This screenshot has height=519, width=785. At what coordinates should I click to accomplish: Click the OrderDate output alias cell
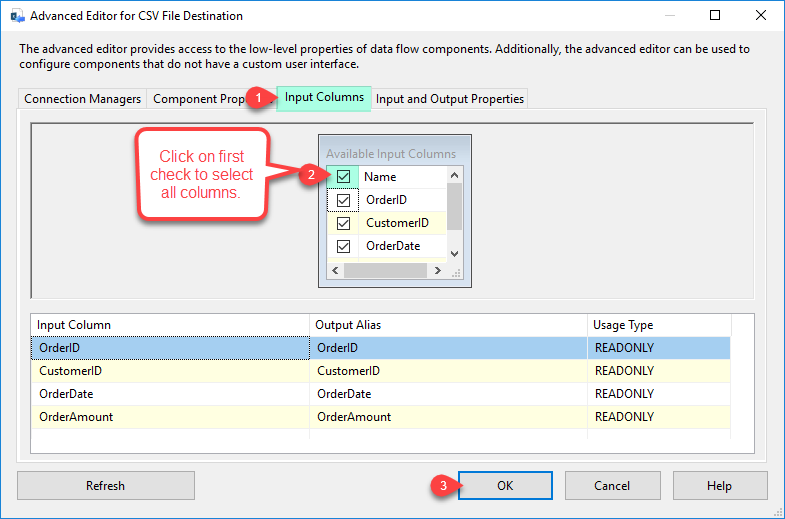[449, 394]
